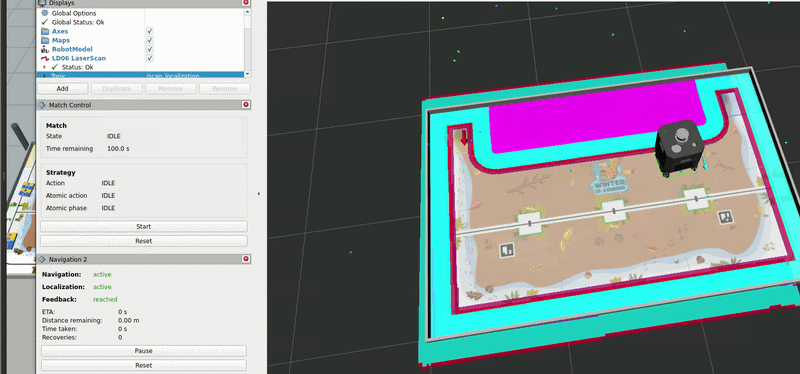This screenshot has width=800, height=374.
Task: Pause navigation with the Pause button
Action: pos(144,351)
